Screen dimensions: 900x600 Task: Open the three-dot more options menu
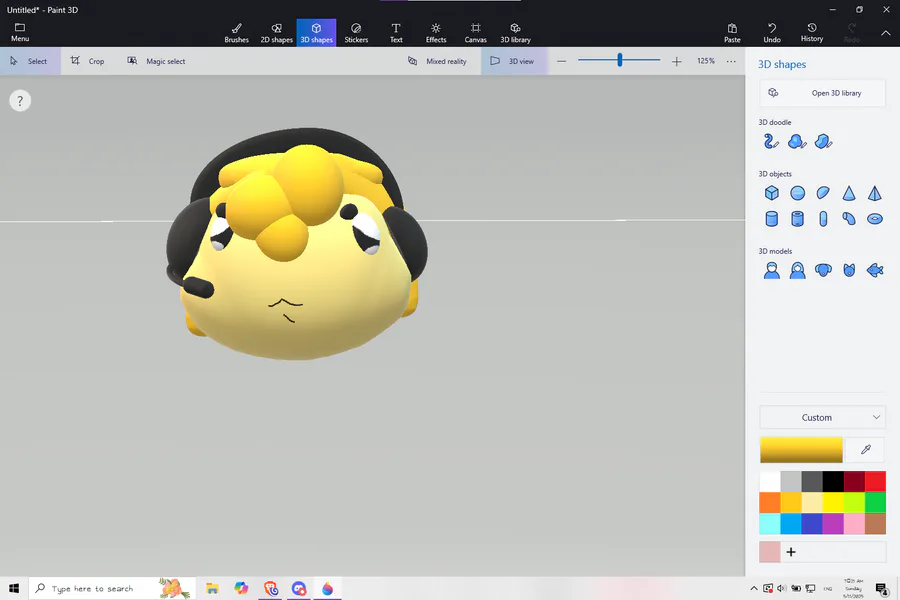731,61
